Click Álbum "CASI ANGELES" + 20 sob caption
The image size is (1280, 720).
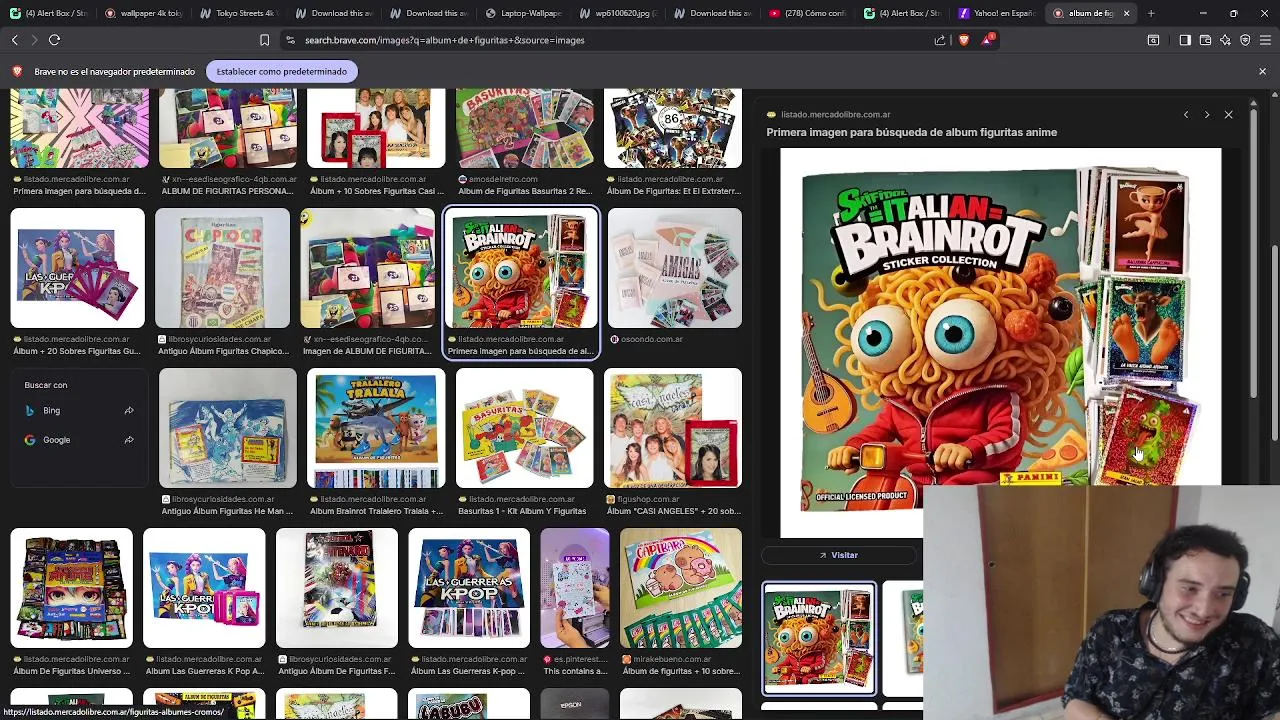click(x=673, y=511)
